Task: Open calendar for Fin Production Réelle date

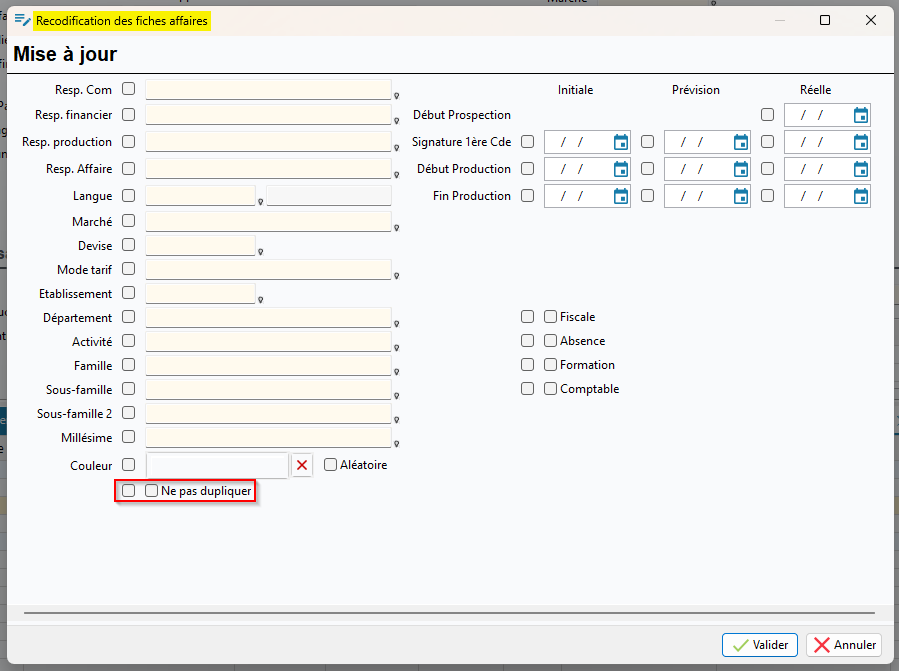Action: (x=861, y=196)
